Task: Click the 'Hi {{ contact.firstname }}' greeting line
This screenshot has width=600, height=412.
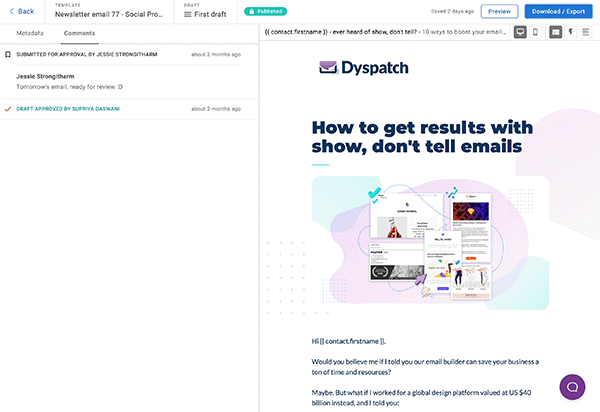Action: click(x=349, y=341)
